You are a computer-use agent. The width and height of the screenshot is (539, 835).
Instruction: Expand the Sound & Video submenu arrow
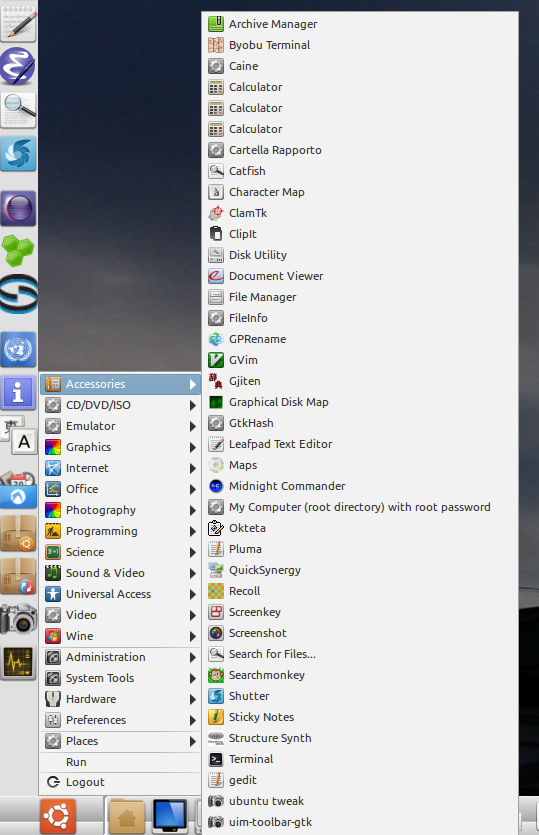coord(193,573)
